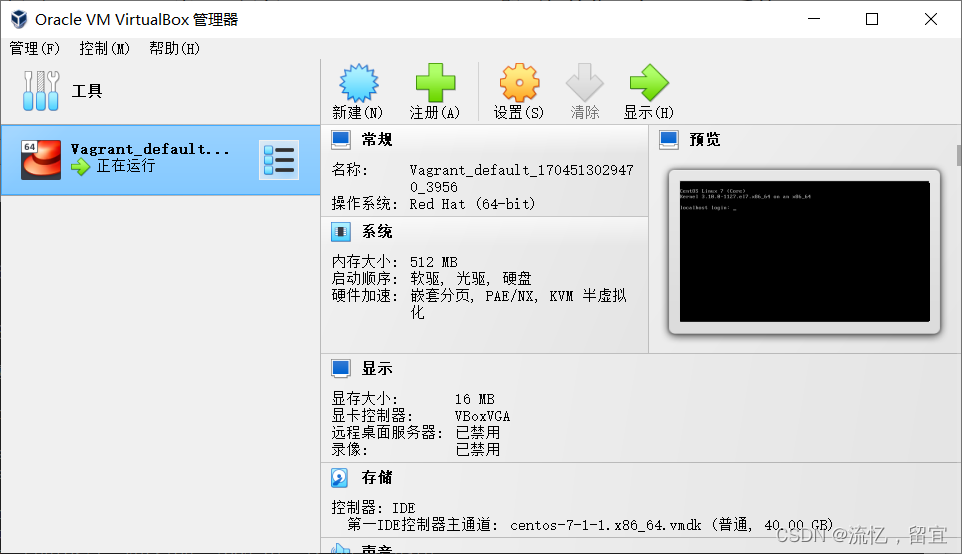Click the boot order 软驱, 光驱, 硬盘 value
The height and width of the screenshot is (554, 962).
click(471, 279)
